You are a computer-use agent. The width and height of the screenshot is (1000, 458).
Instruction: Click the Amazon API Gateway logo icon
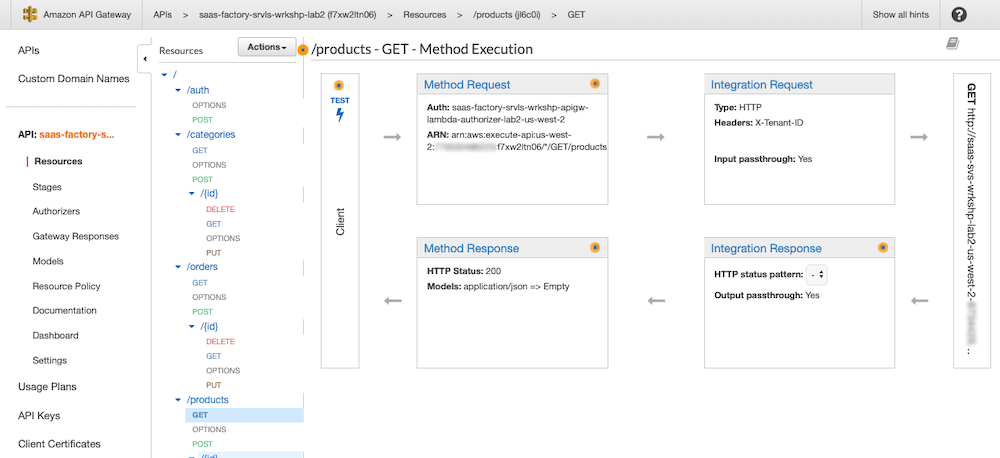[x=29, y=14]
